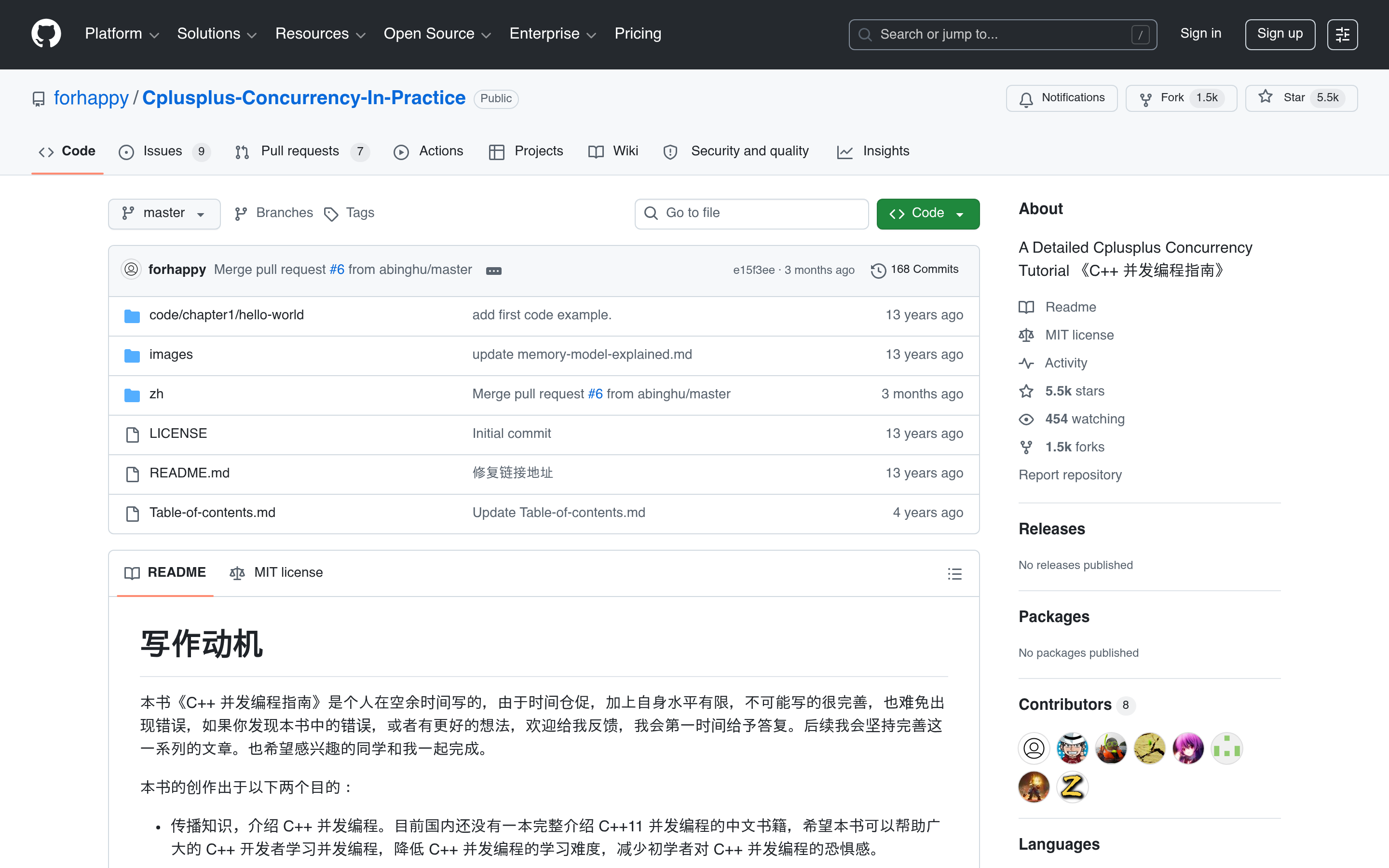This screenshot has width=1389, height=868.
Task: Switch to the Code tab
Action: pyautogui.click(x=67, y=151)
